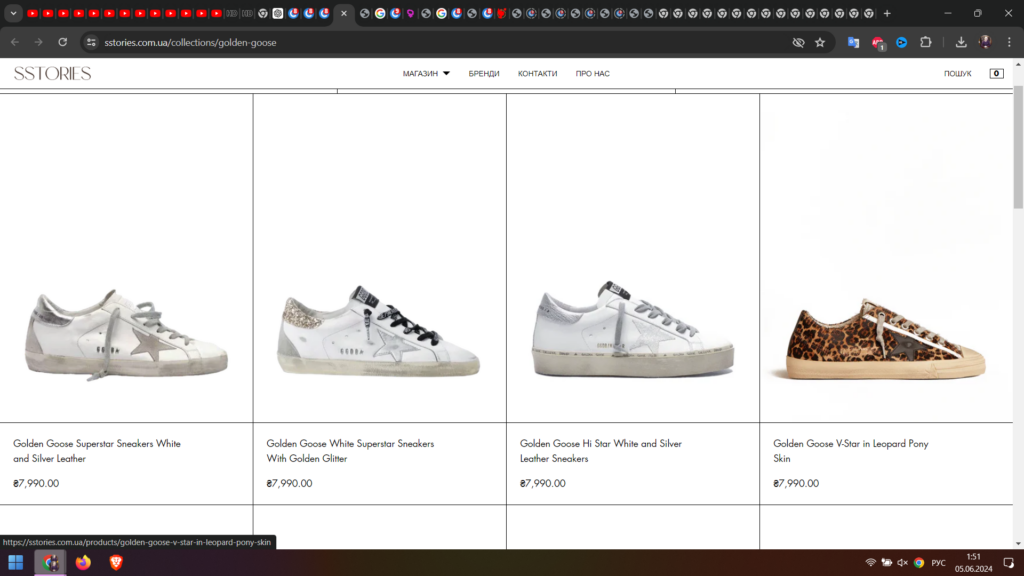Click the Hi Star White and Silver sneaker image
Image resolution: width=1024 pixels, height=576 pixels.
click(x=633, y=330)
